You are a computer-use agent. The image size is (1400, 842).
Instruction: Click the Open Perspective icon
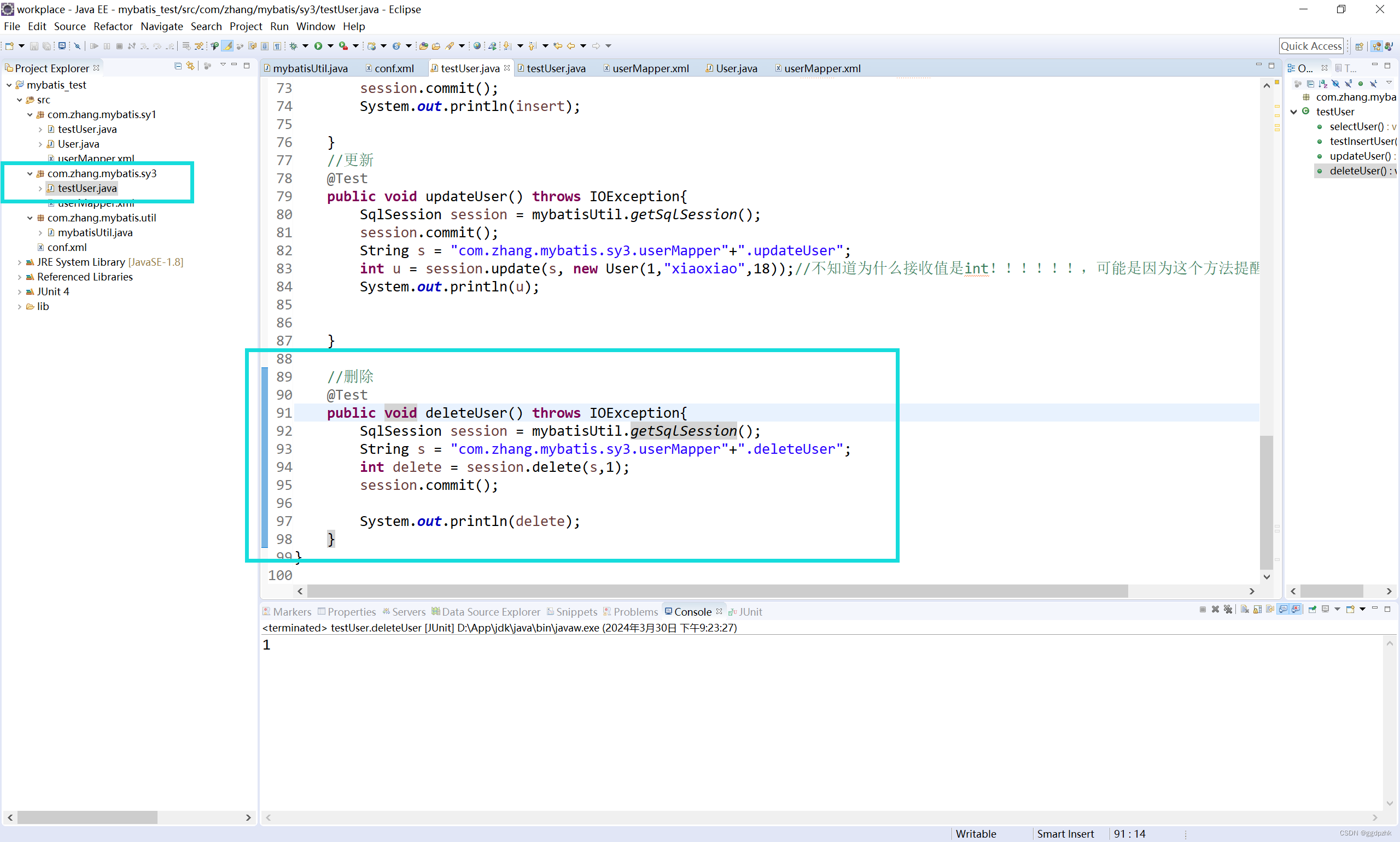tap(1359, 46)
